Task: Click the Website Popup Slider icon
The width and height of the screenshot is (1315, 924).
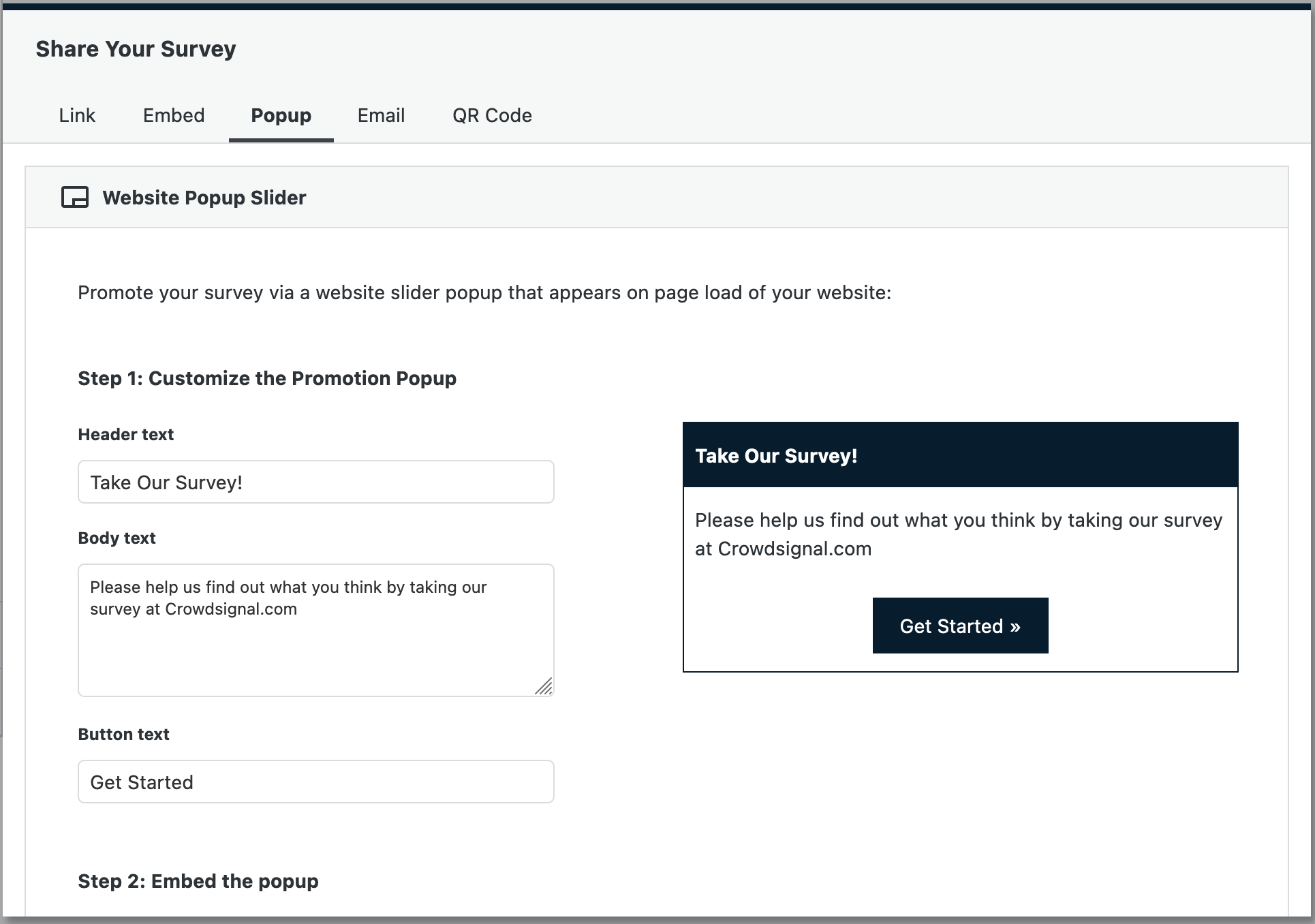Action: point(75,198)
